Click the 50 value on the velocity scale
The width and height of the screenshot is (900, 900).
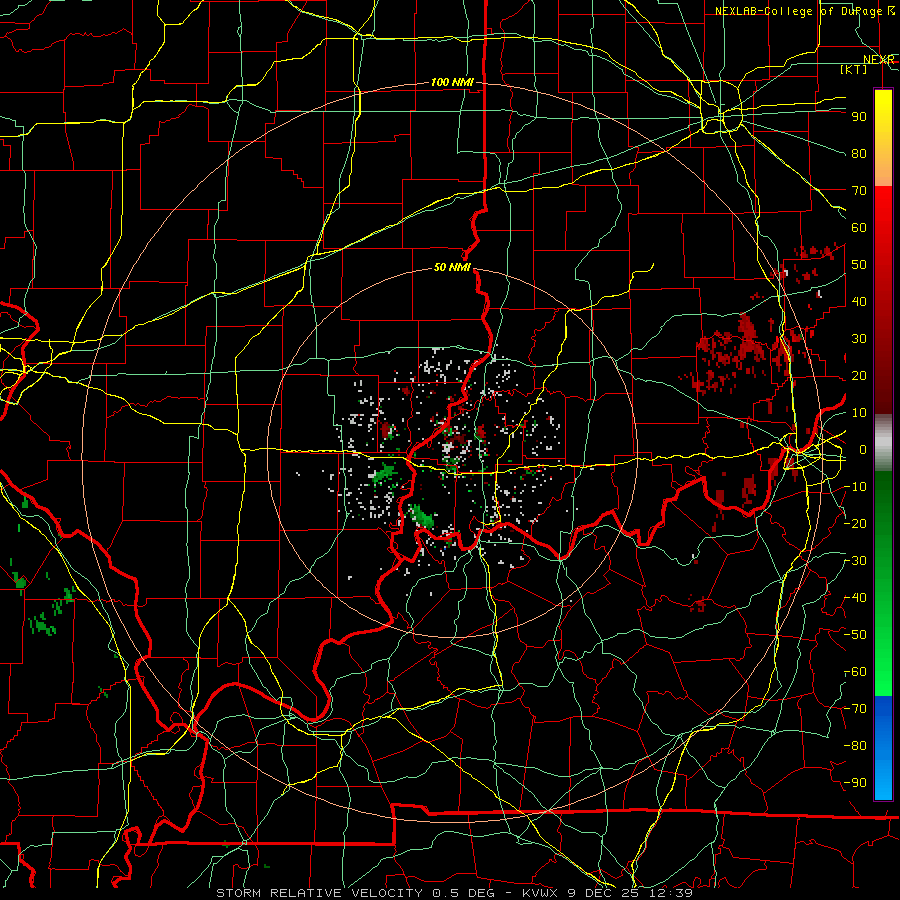tap(859, 265)
